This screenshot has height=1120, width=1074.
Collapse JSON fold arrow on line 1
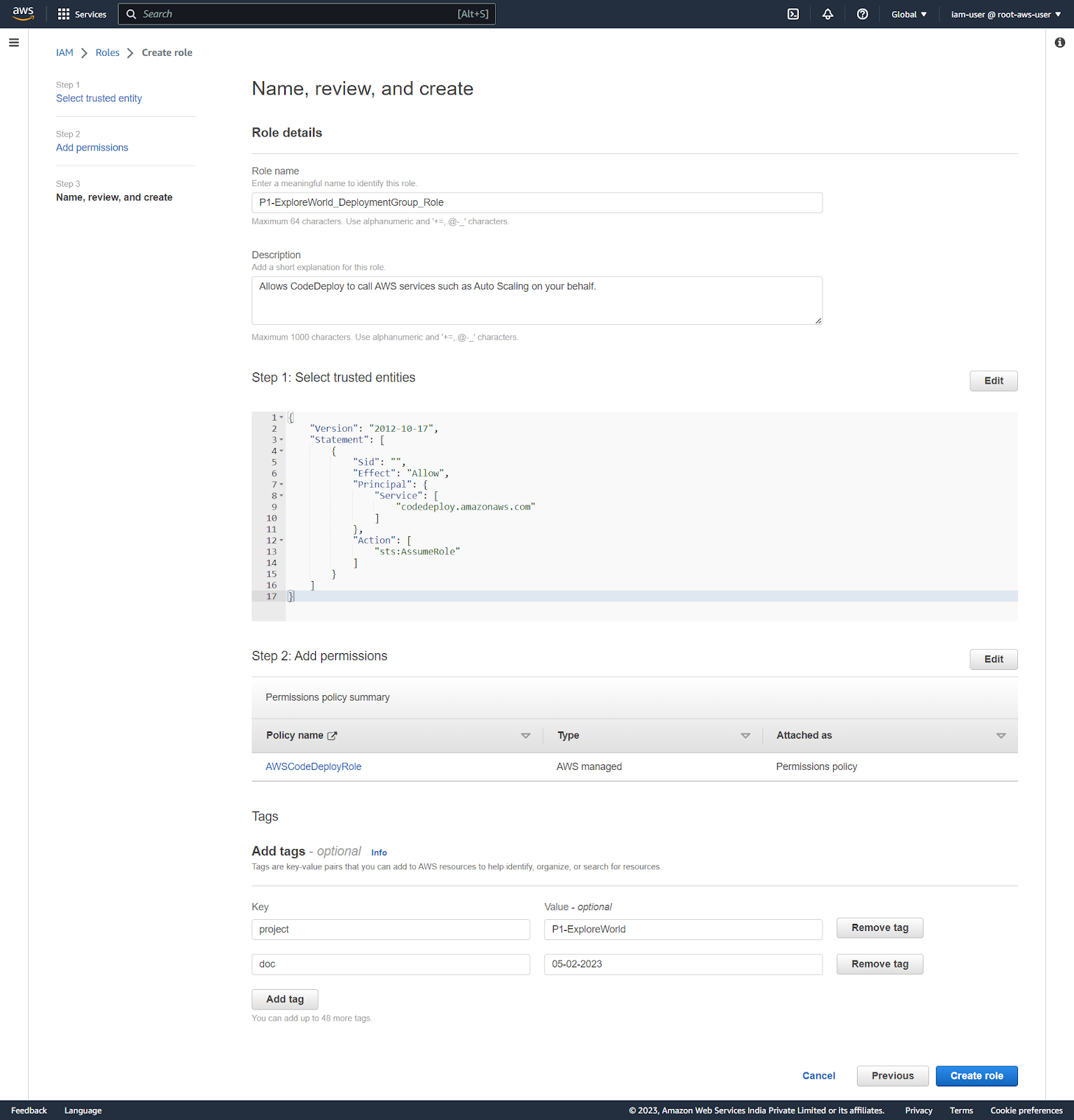click(281, 417)
